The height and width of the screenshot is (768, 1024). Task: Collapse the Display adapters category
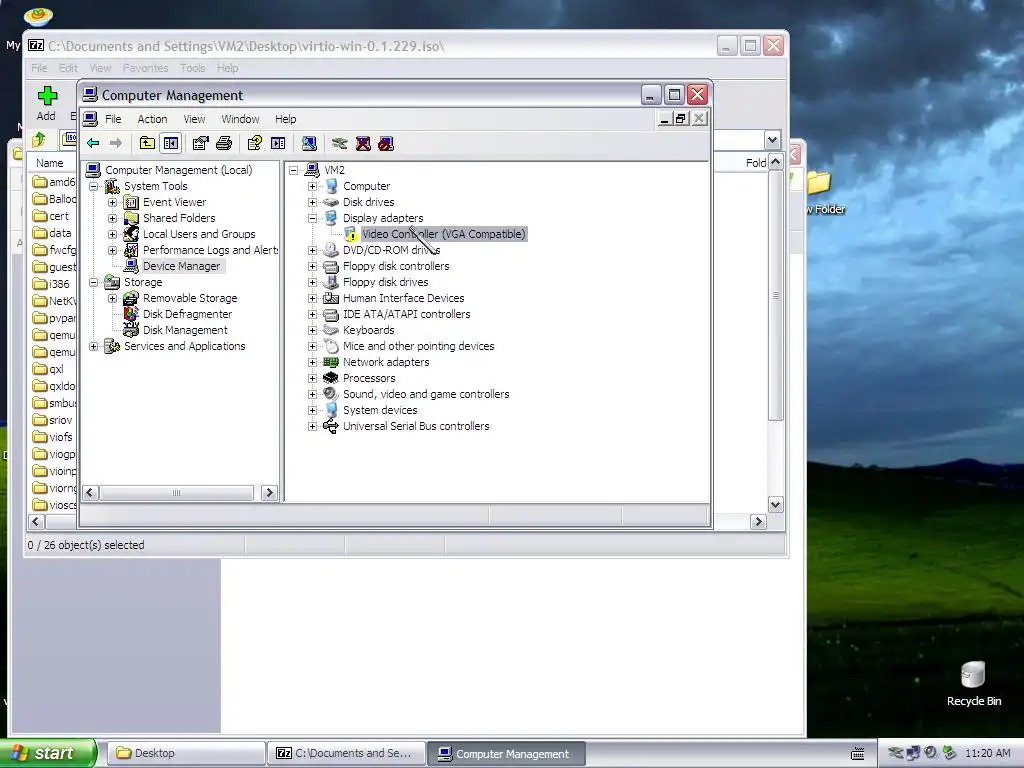[312, 218]
